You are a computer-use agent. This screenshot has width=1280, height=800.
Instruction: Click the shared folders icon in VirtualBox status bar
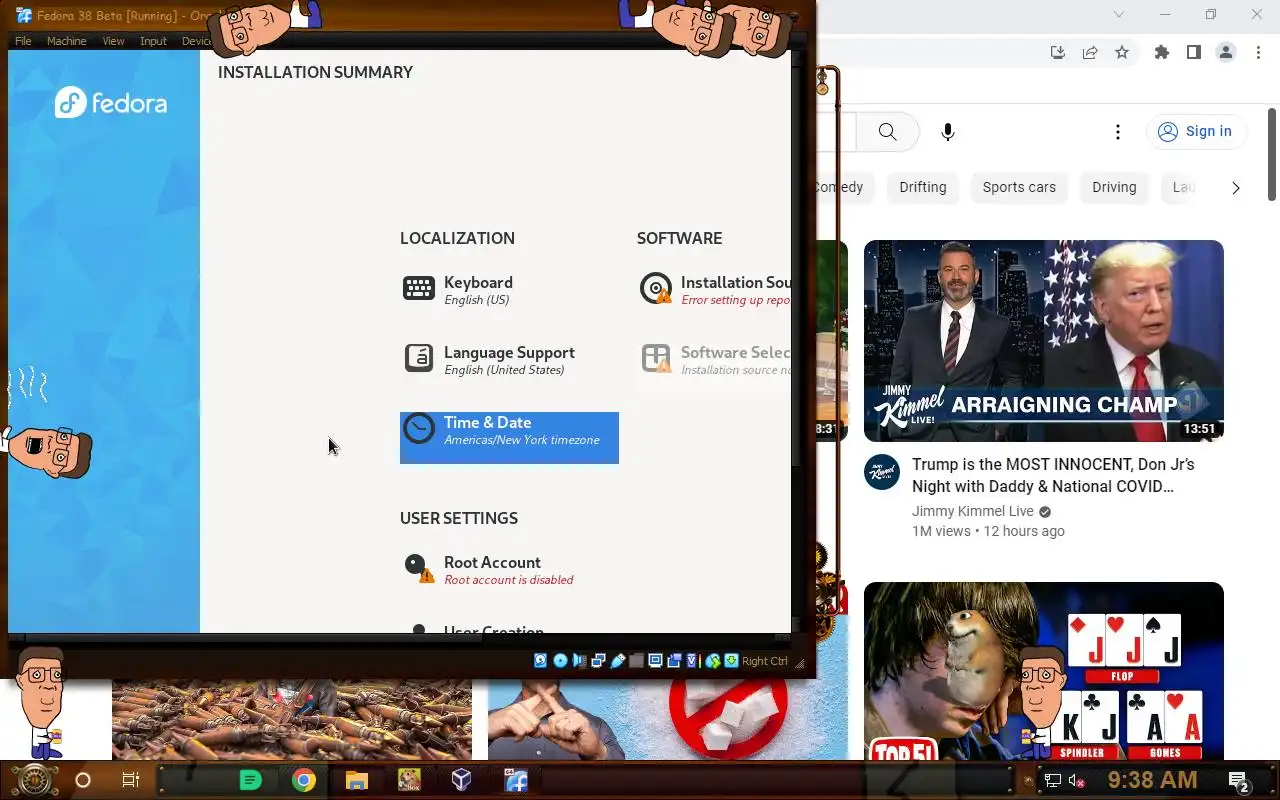click(636, 661)
